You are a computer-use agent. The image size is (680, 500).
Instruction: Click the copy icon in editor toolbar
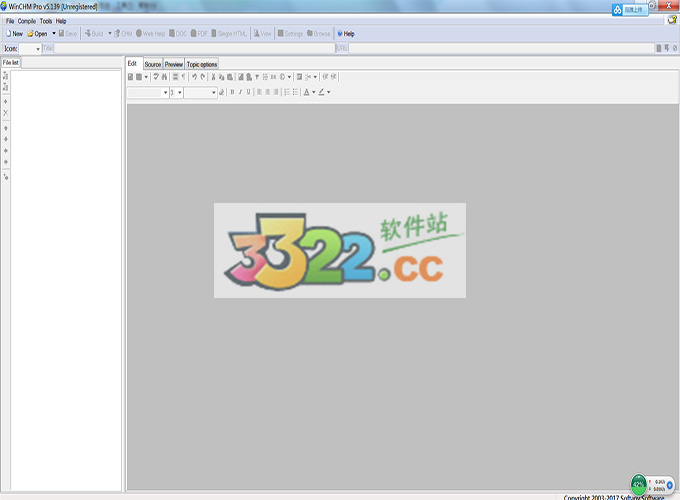(x=221, y=77)
